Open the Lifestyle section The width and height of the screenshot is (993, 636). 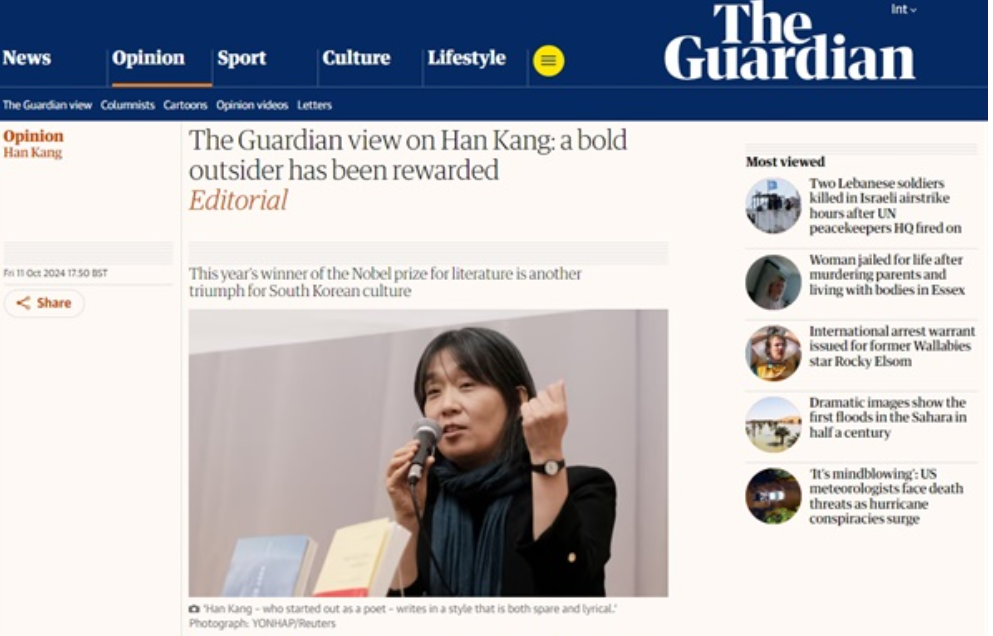467,58
